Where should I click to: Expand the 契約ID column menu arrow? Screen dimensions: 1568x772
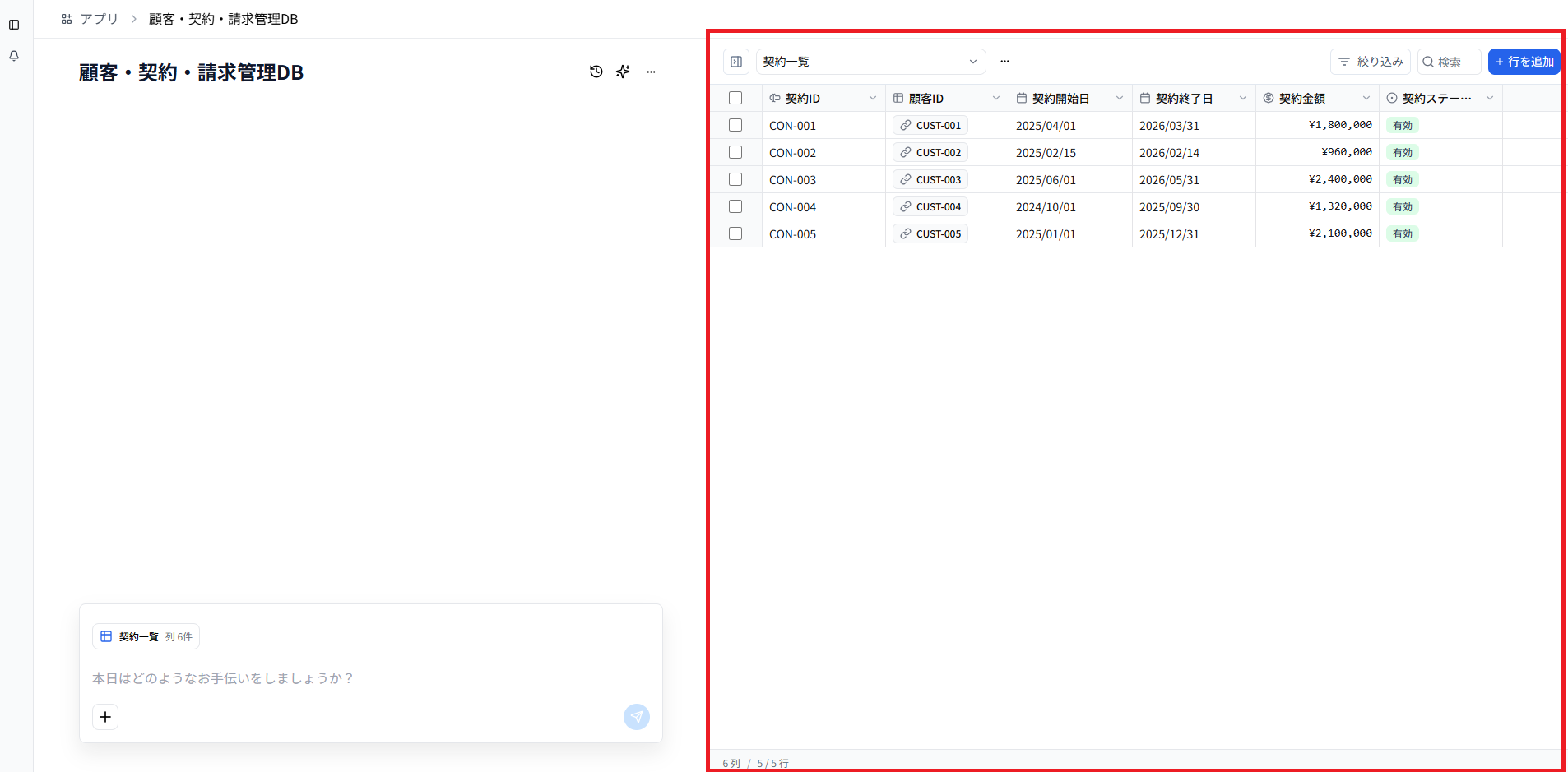click(873, 98)
